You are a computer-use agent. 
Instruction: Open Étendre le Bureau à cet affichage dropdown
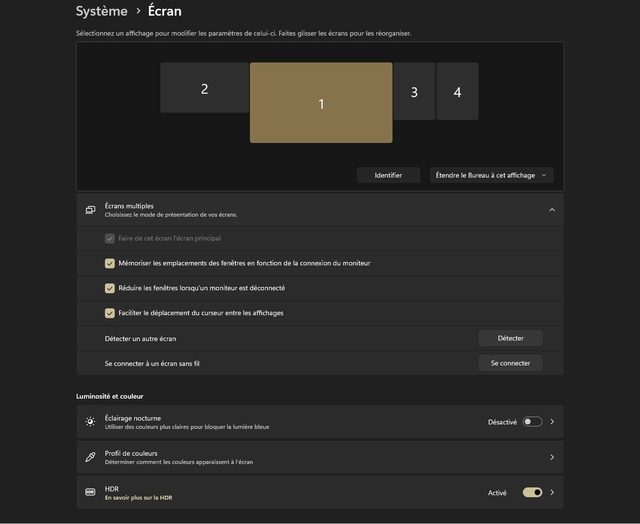[x=491, y=175]
